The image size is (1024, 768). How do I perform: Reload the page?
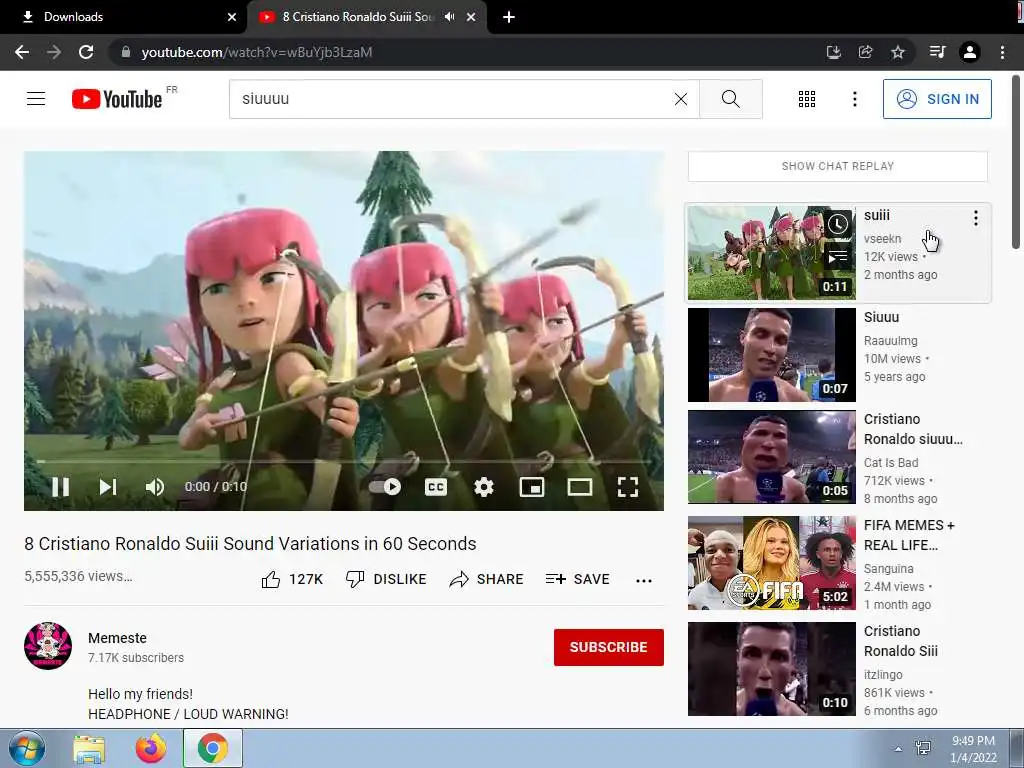tap(86, 52)
